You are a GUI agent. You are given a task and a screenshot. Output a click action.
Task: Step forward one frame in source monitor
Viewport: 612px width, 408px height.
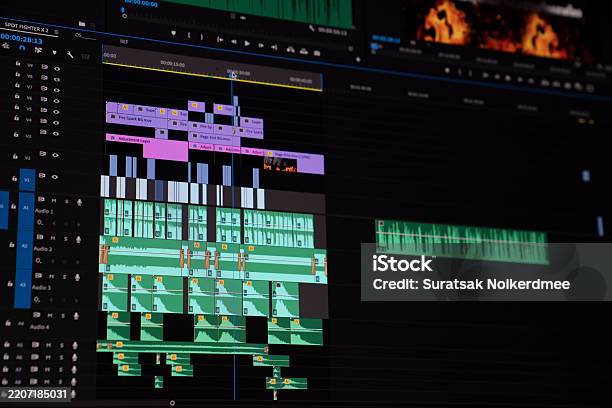[x=261, y=45]
